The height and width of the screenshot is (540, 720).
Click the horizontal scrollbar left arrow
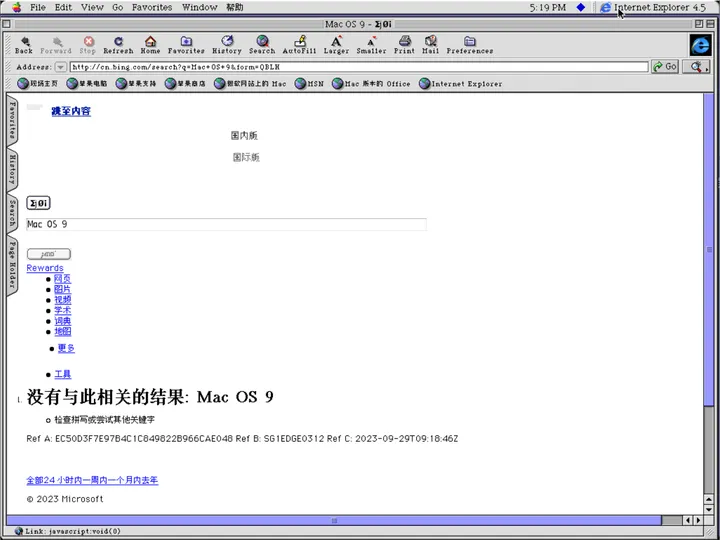pos(688,520)
